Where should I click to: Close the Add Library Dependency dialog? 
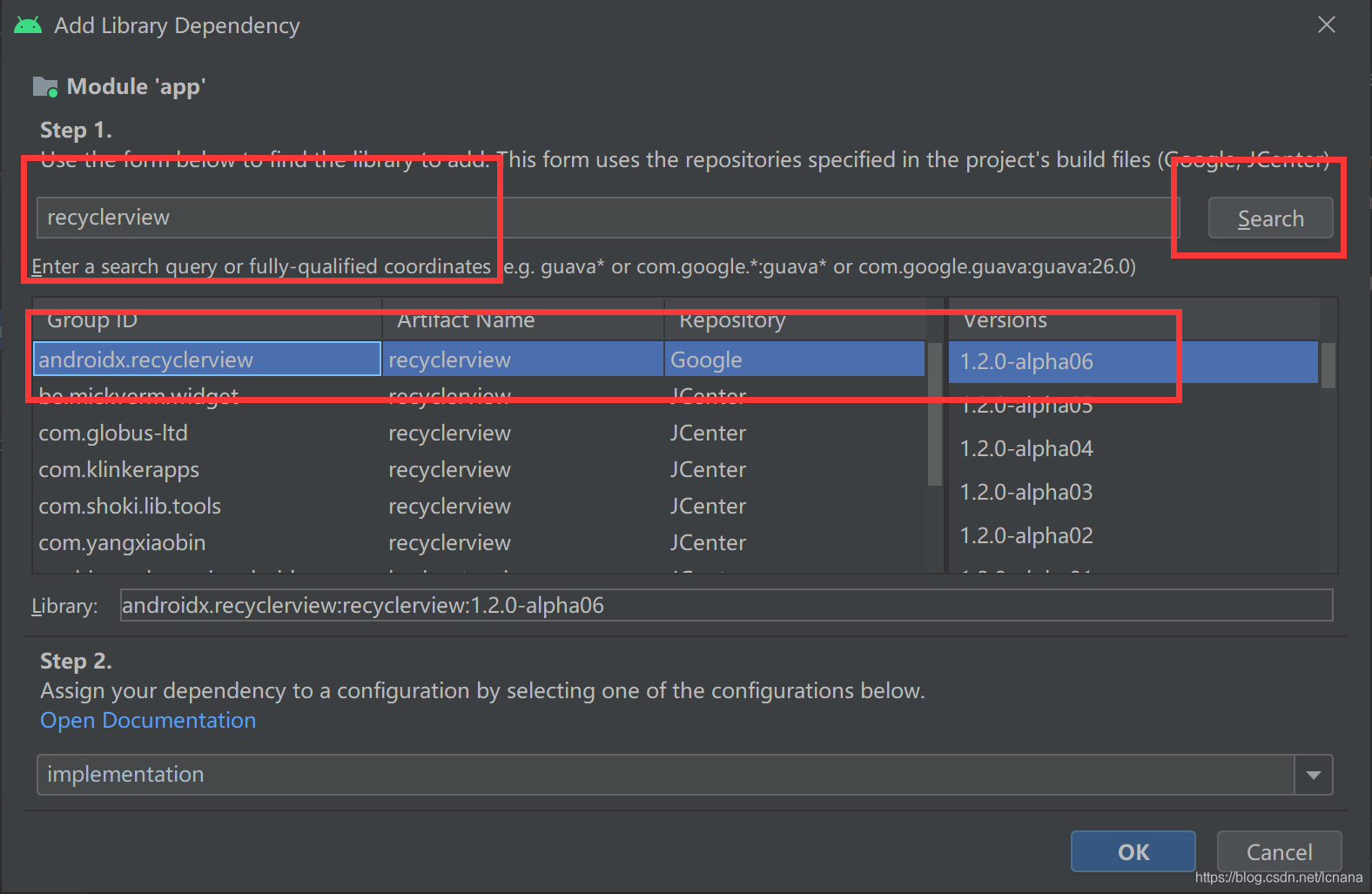point(1326,24)
